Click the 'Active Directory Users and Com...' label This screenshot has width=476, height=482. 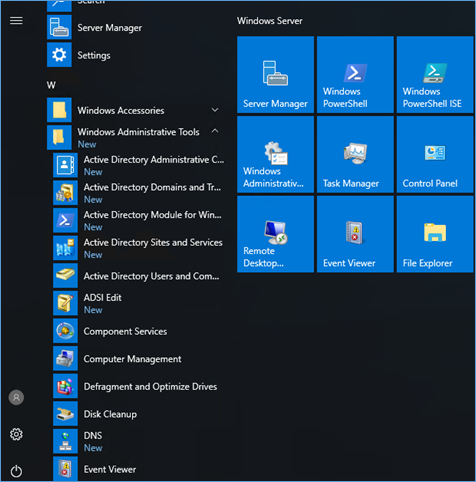(x=151, y=276)
